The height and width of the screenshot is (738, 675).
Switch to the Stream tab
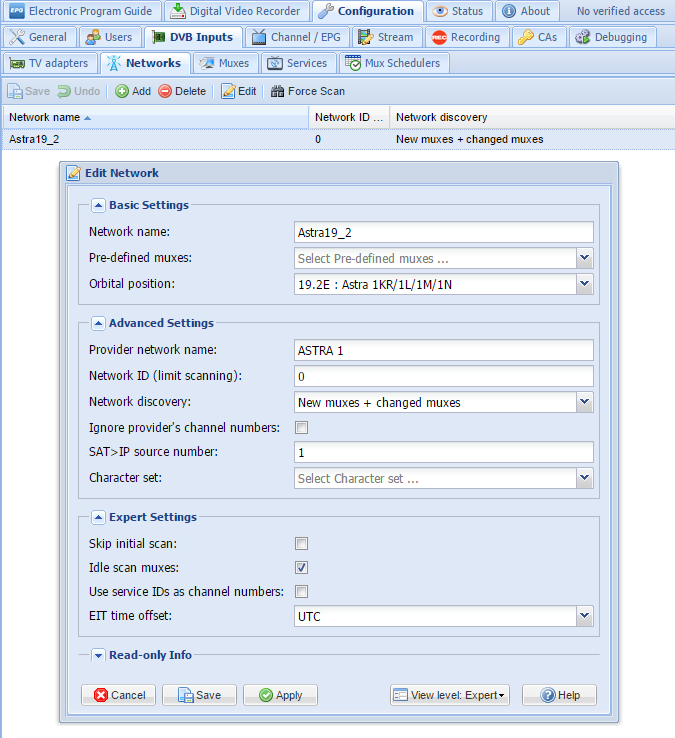(386, 37)
